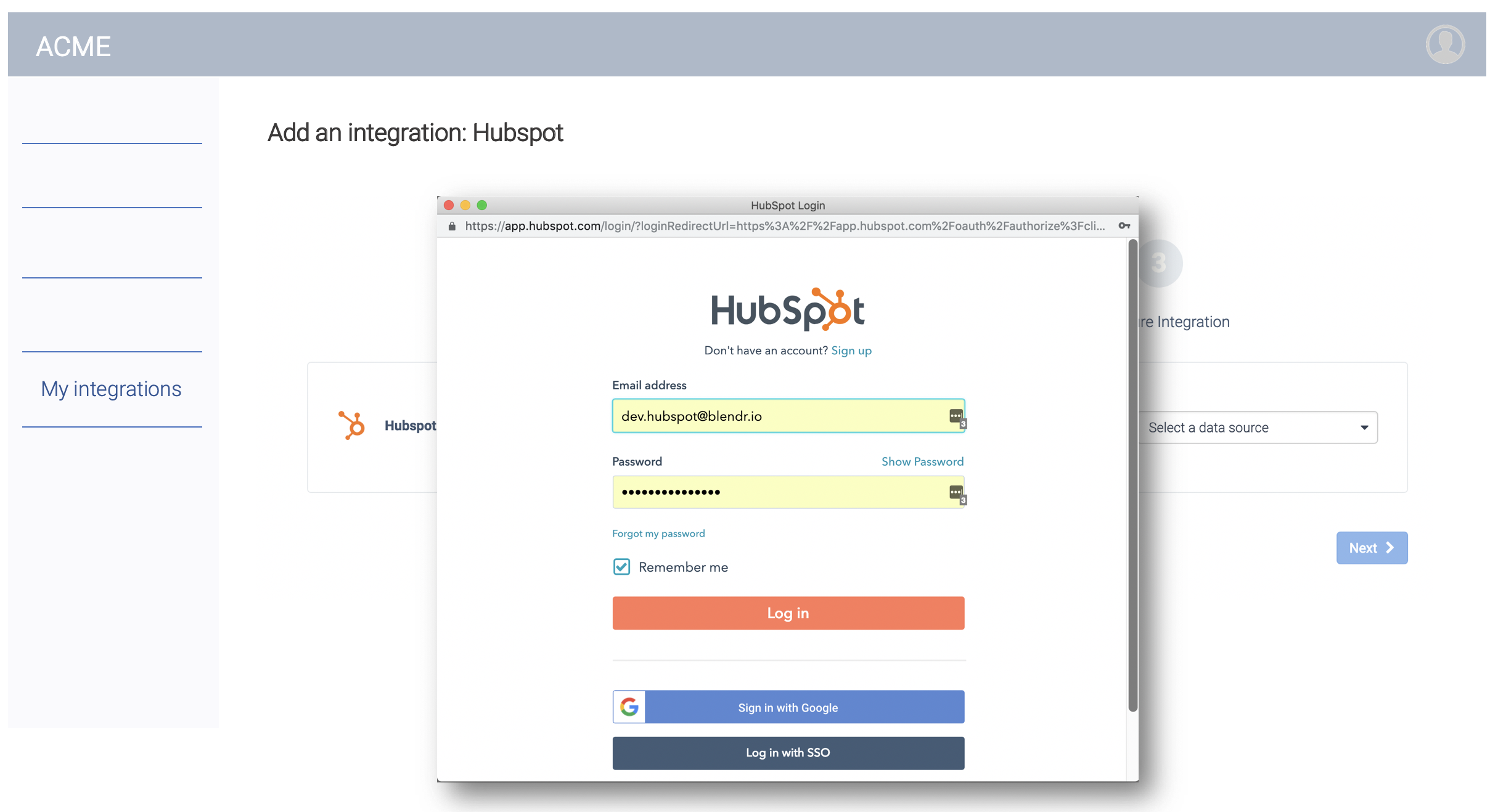
Task: Click the popup URL address bar
Action: point(785,226)
